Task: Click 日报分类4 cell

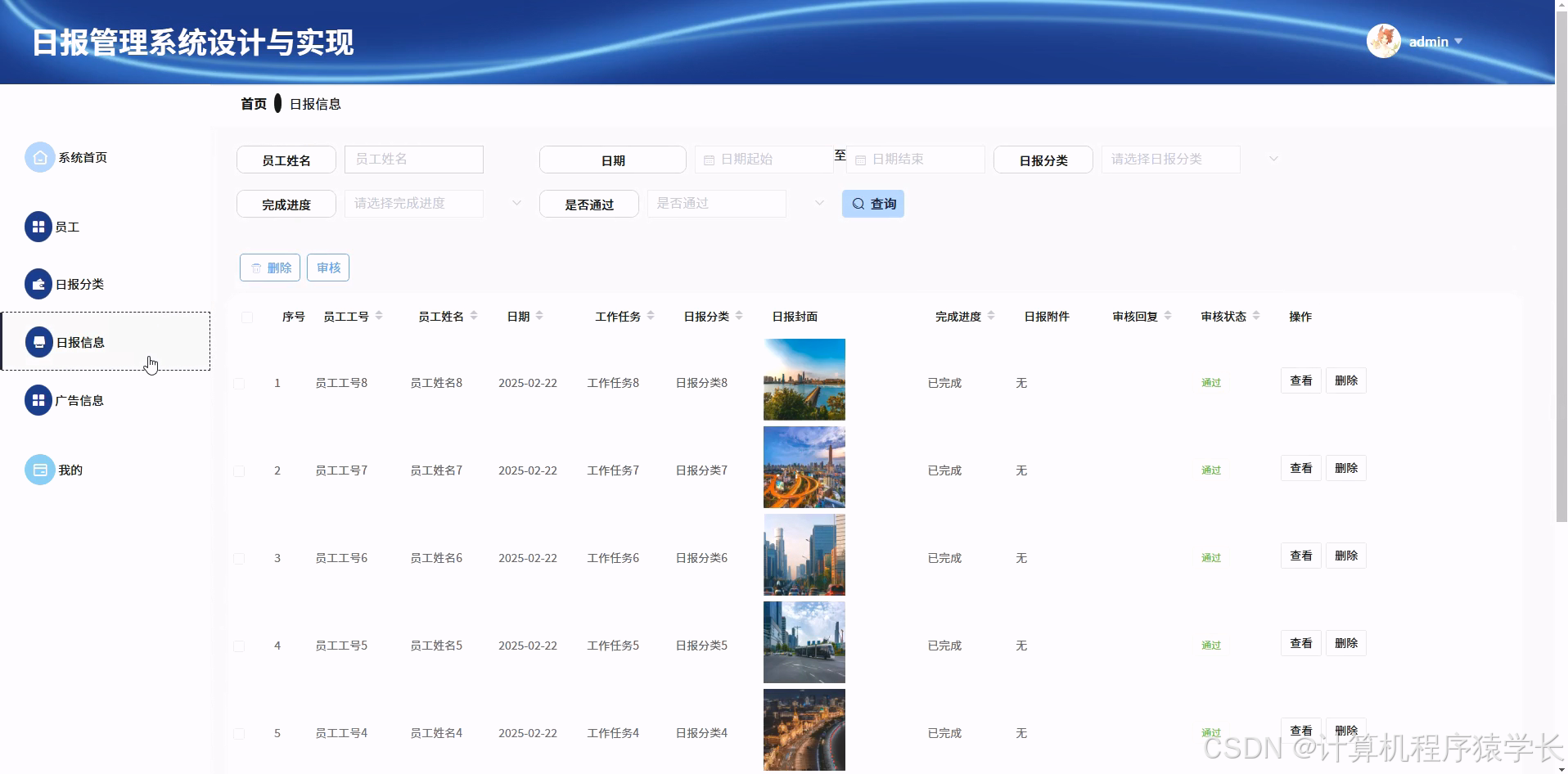Action: pyautogui.click(x=701, y=733)
